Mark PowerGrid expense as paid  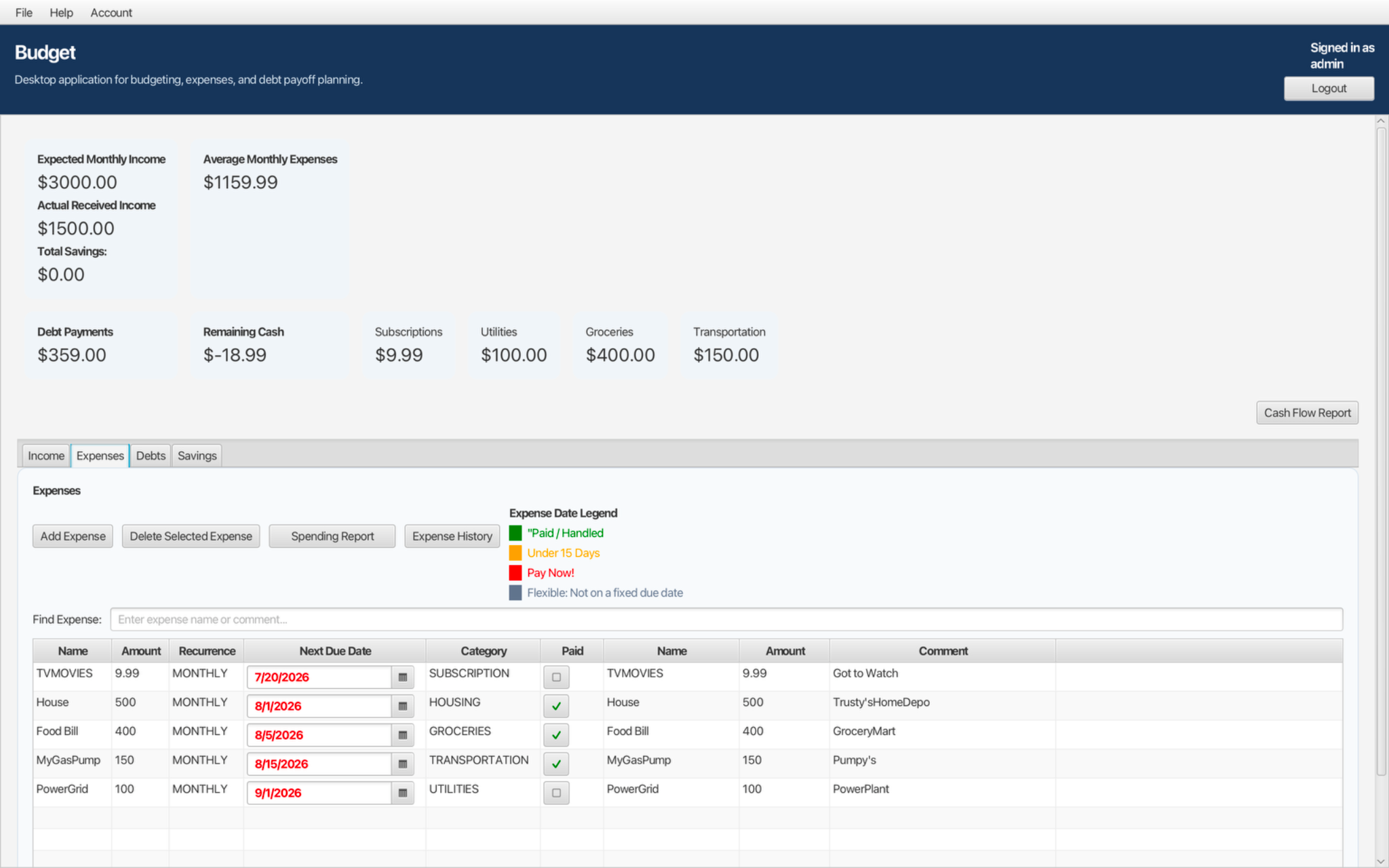(x=556, y=793)
